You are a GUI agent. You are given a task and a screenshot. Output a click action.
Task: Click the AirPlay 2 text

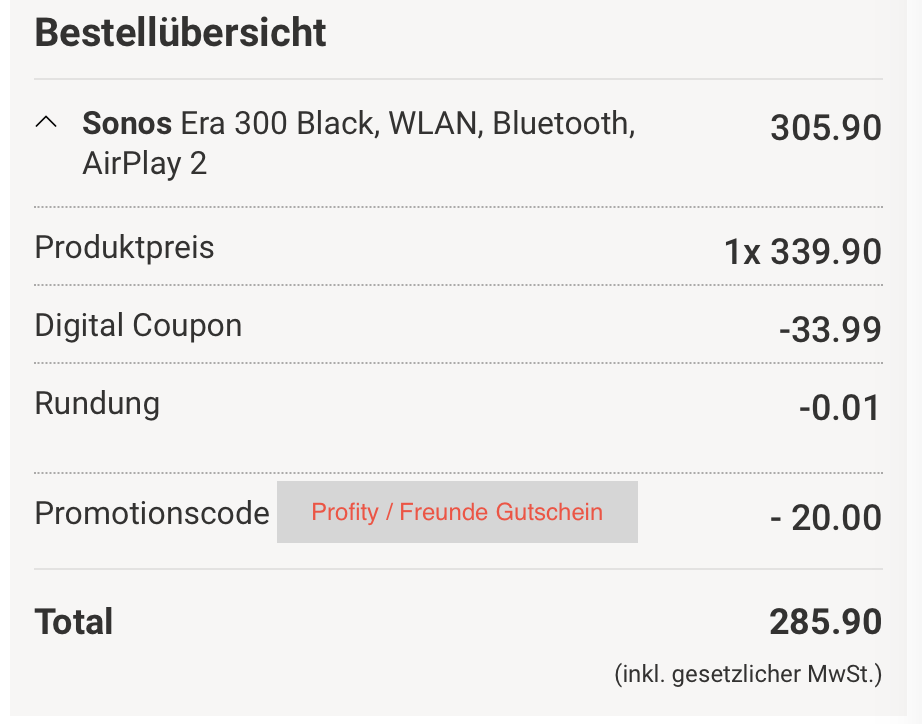click(x=144, y=163)
